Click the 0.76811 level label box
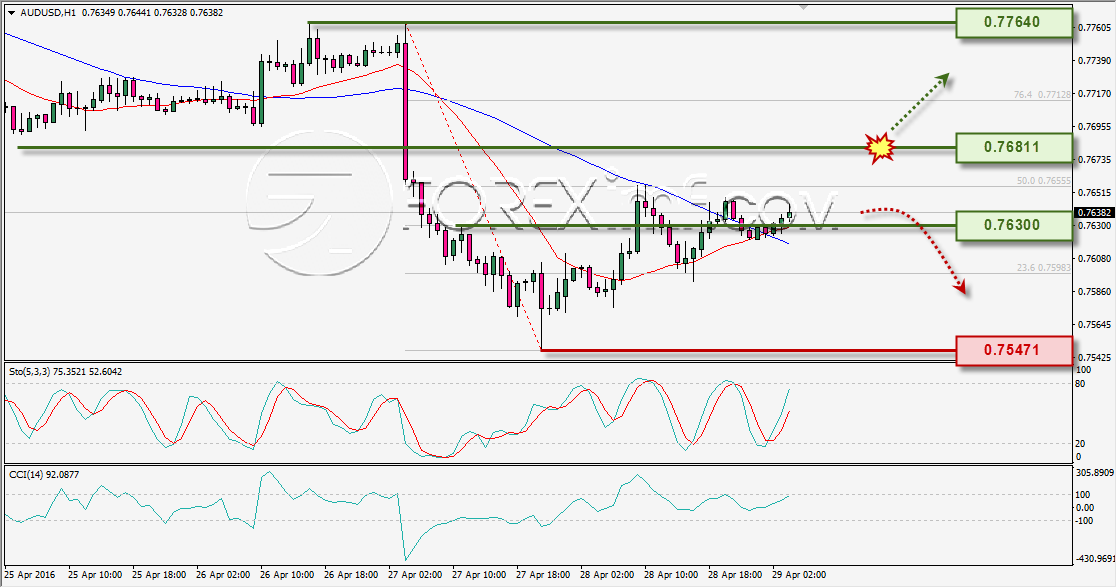1117x588 pixels. pos(1014,148)
